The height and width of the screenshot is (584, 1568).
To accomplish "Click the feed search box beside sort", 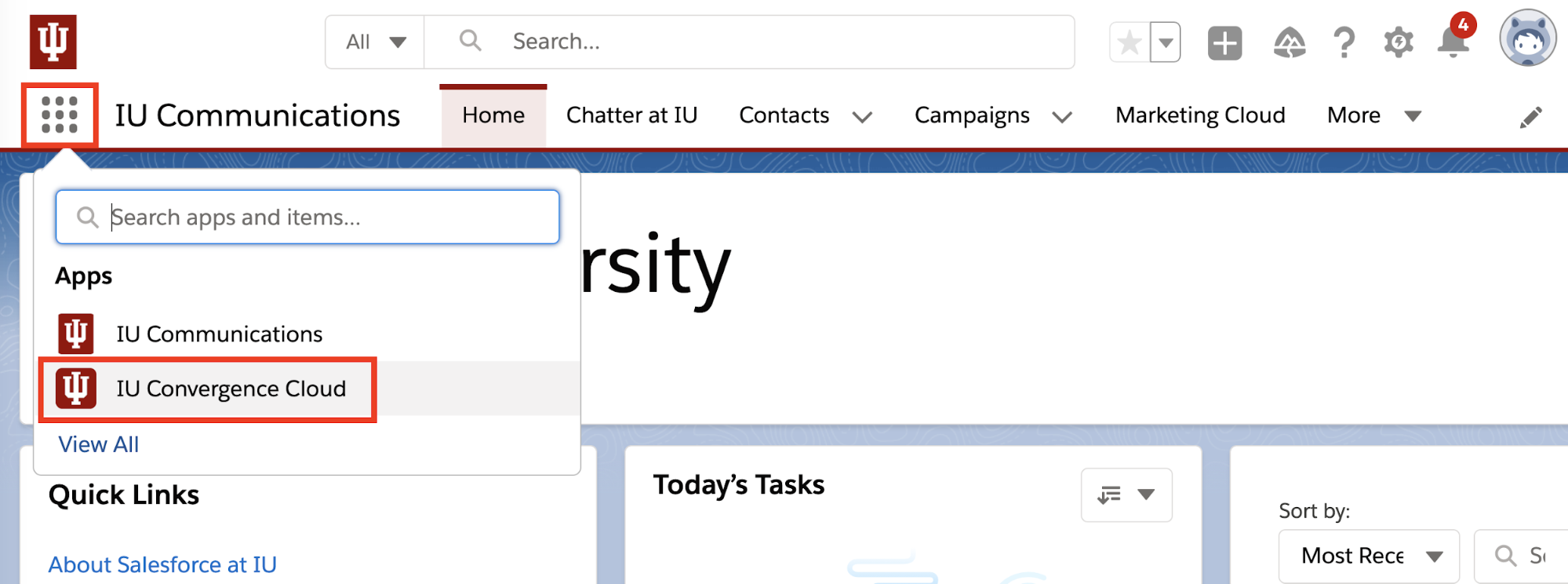I will [1521, 556].
